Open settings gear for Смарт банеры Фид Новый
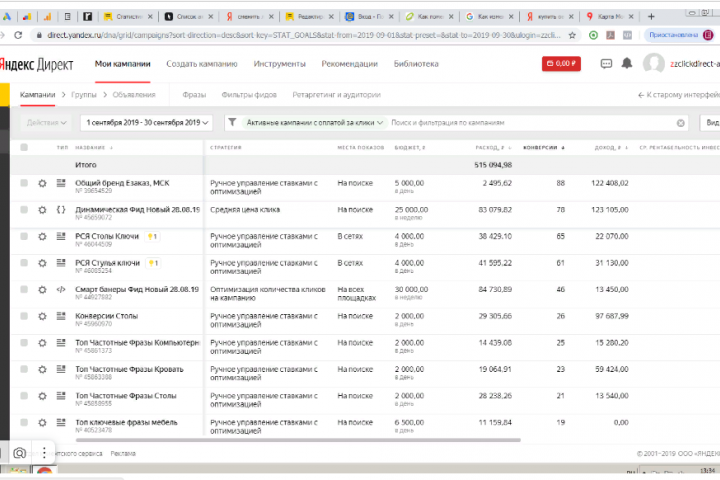 click(42, 290)
